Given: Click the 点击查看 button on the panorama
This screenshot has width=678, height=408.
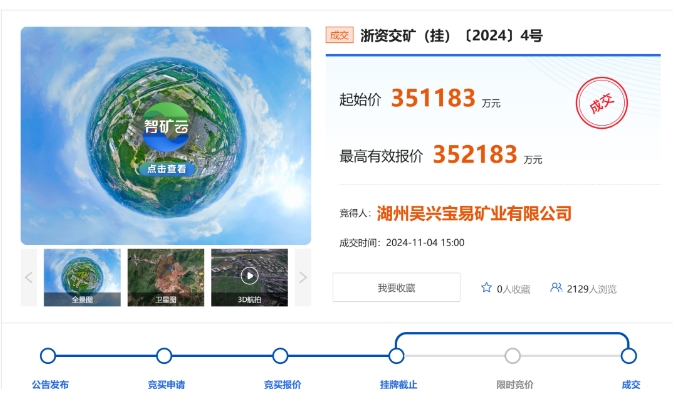Looking at the screenshot, I should pyautogui.click(x=166, y=169).
